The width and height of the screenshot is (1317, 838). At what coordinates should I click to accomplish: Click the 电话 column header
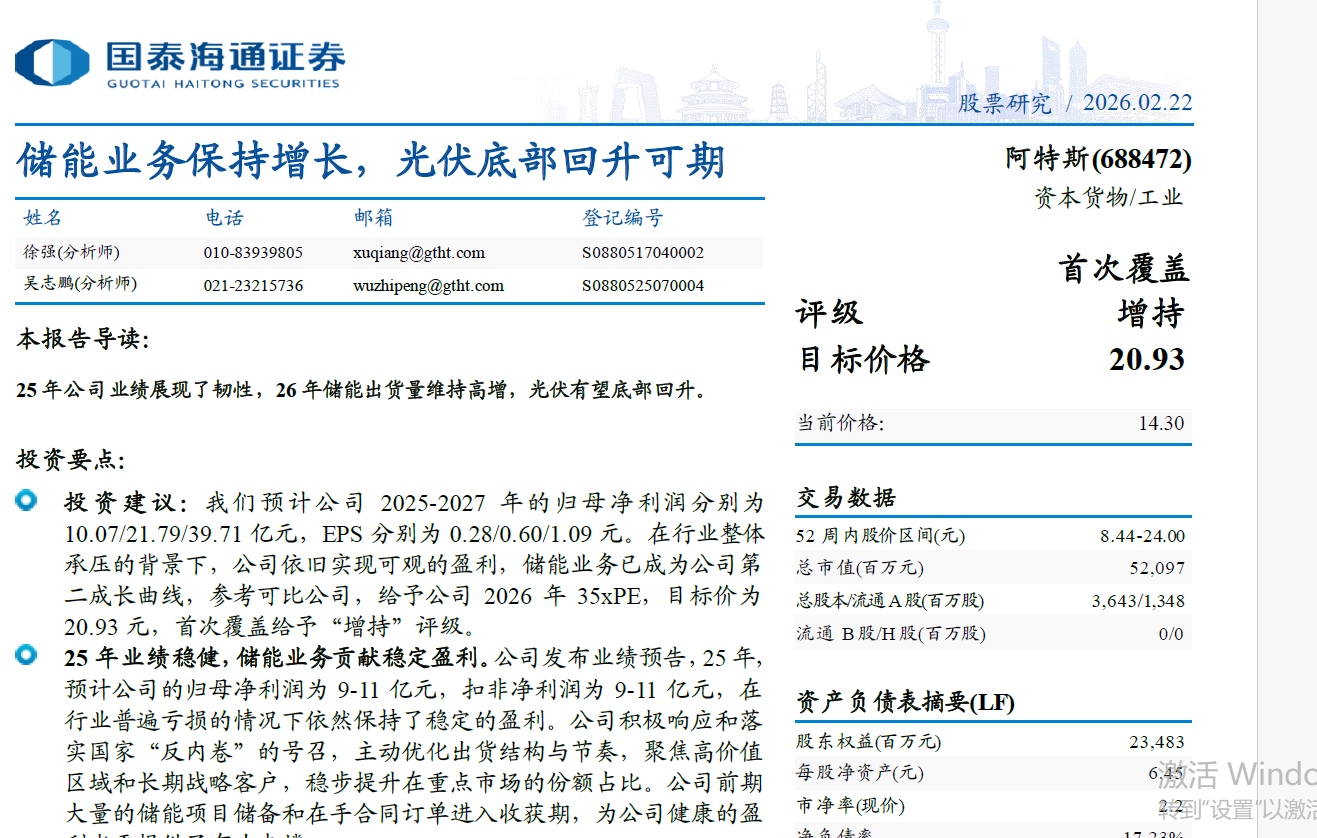click(x=224, y=218)
